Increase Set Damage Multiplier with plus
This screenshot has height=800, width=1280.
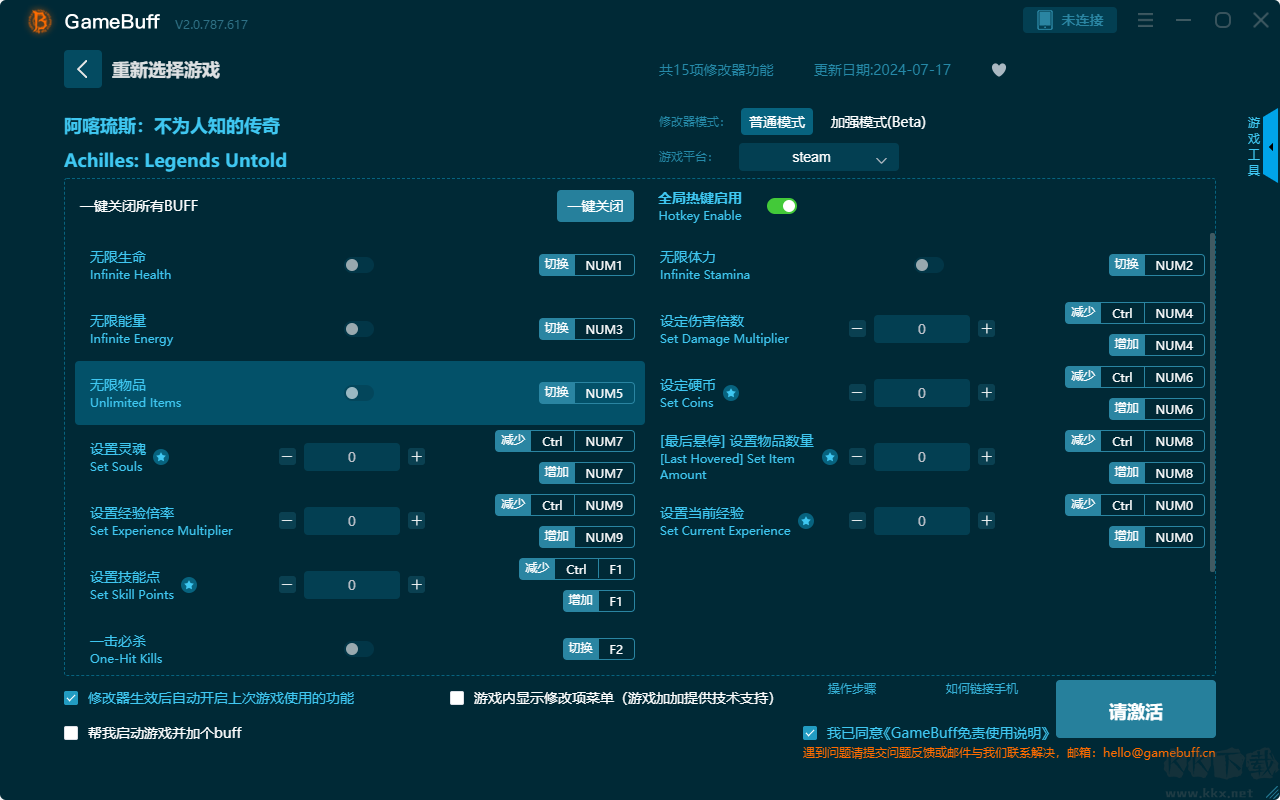coord(987,329)
